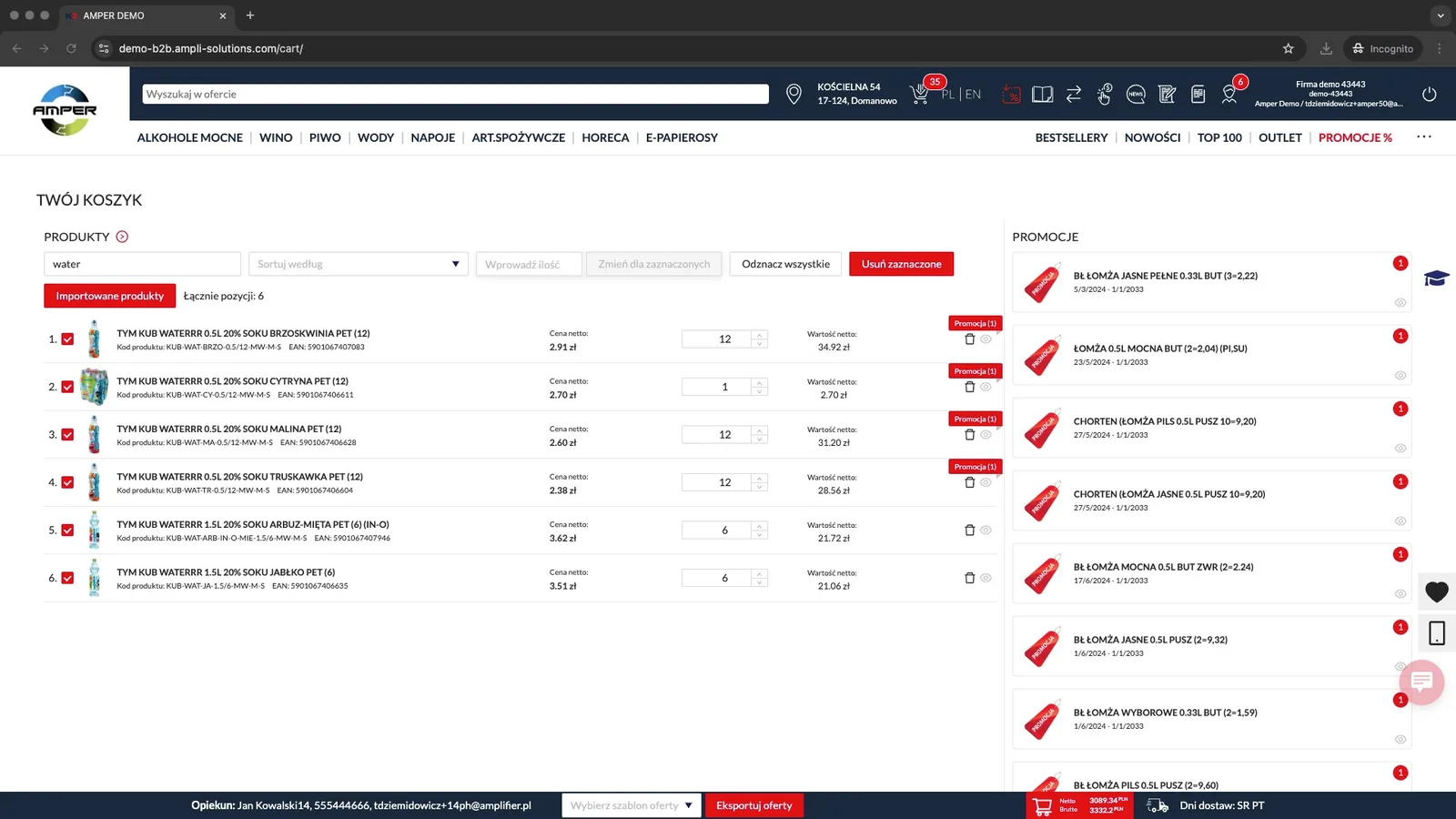Click the Usuń zaznaczone button

(901, 264)
